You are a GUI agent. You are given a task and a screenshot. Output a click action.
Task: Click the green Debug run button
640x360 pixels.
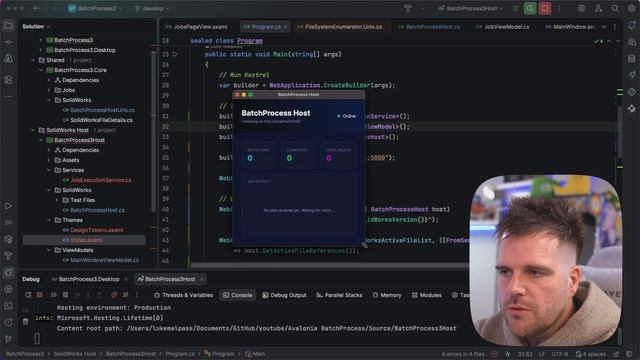[x=530, y=8]
